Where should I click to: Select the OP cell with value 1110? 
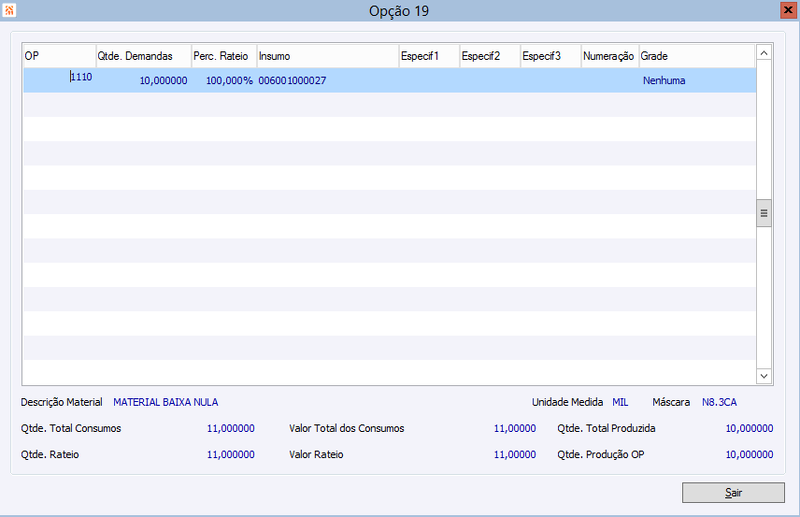coord(59,80)
